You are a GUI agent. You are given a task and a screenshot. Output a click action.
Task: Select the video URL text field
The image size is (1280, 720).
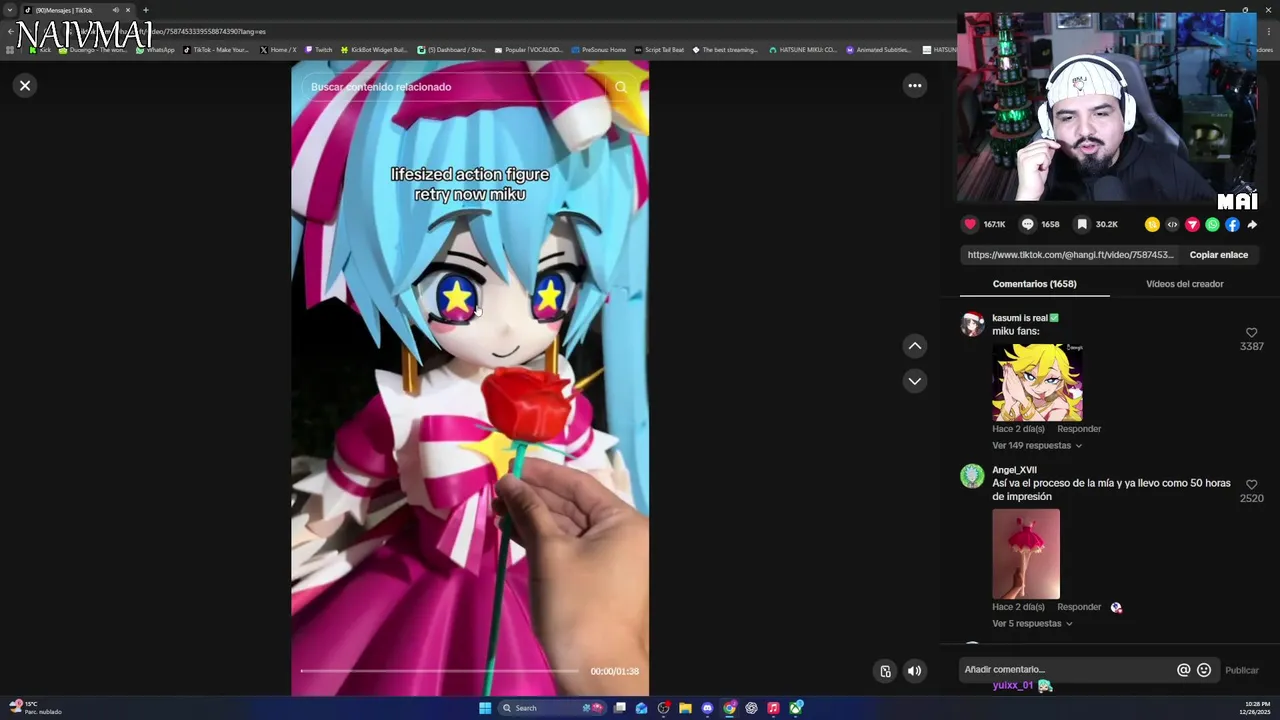1070,255
